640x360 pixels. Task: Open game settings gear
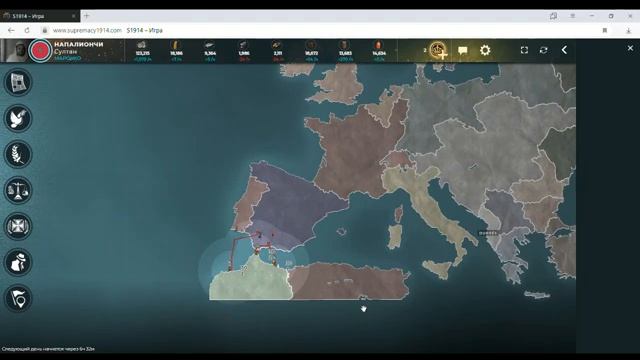(485, 50)
